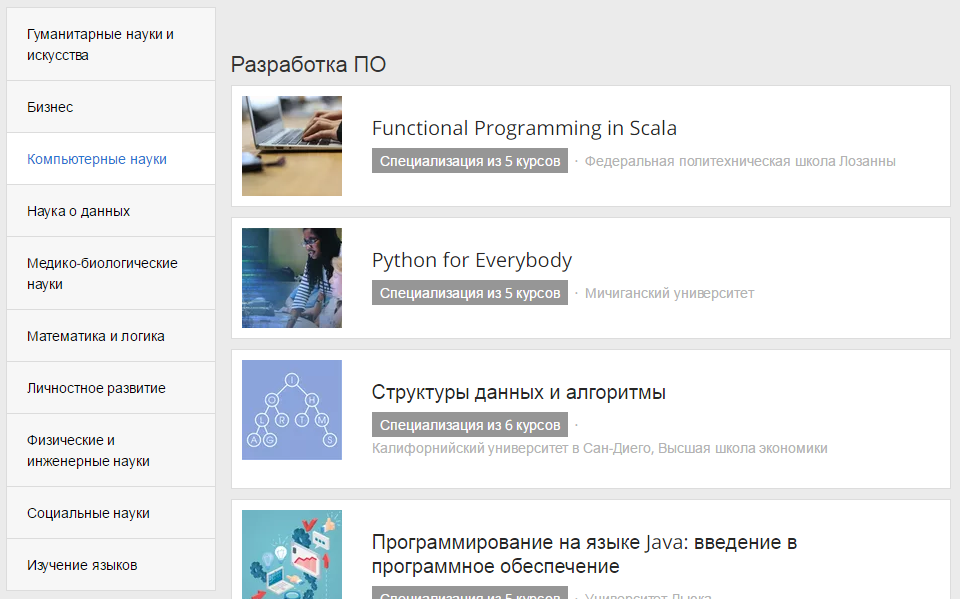
Task: Open the Python for Everybody course page
Action: tap(471, 259)
